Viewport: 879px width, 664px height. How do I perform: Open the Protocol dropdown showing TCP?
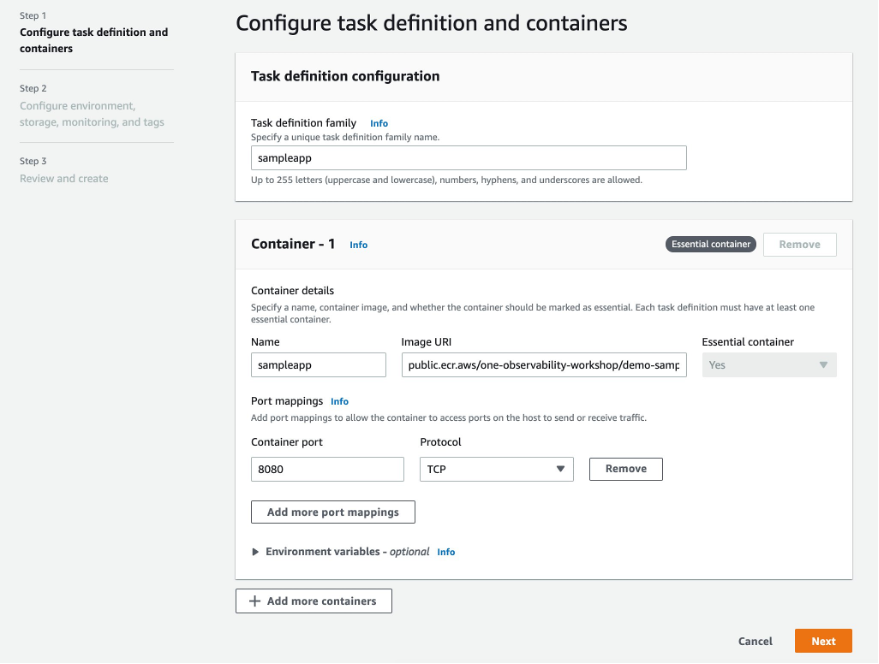(496, 468)
